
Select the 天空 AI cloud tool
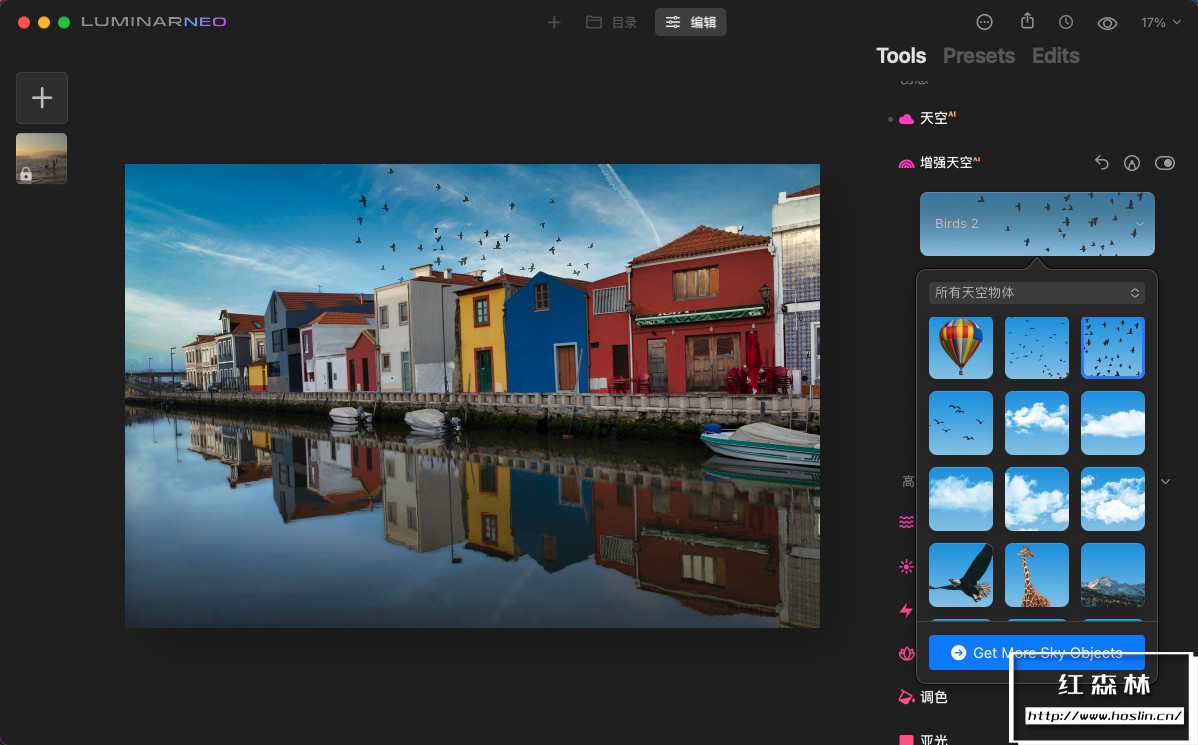pos(933,118)
